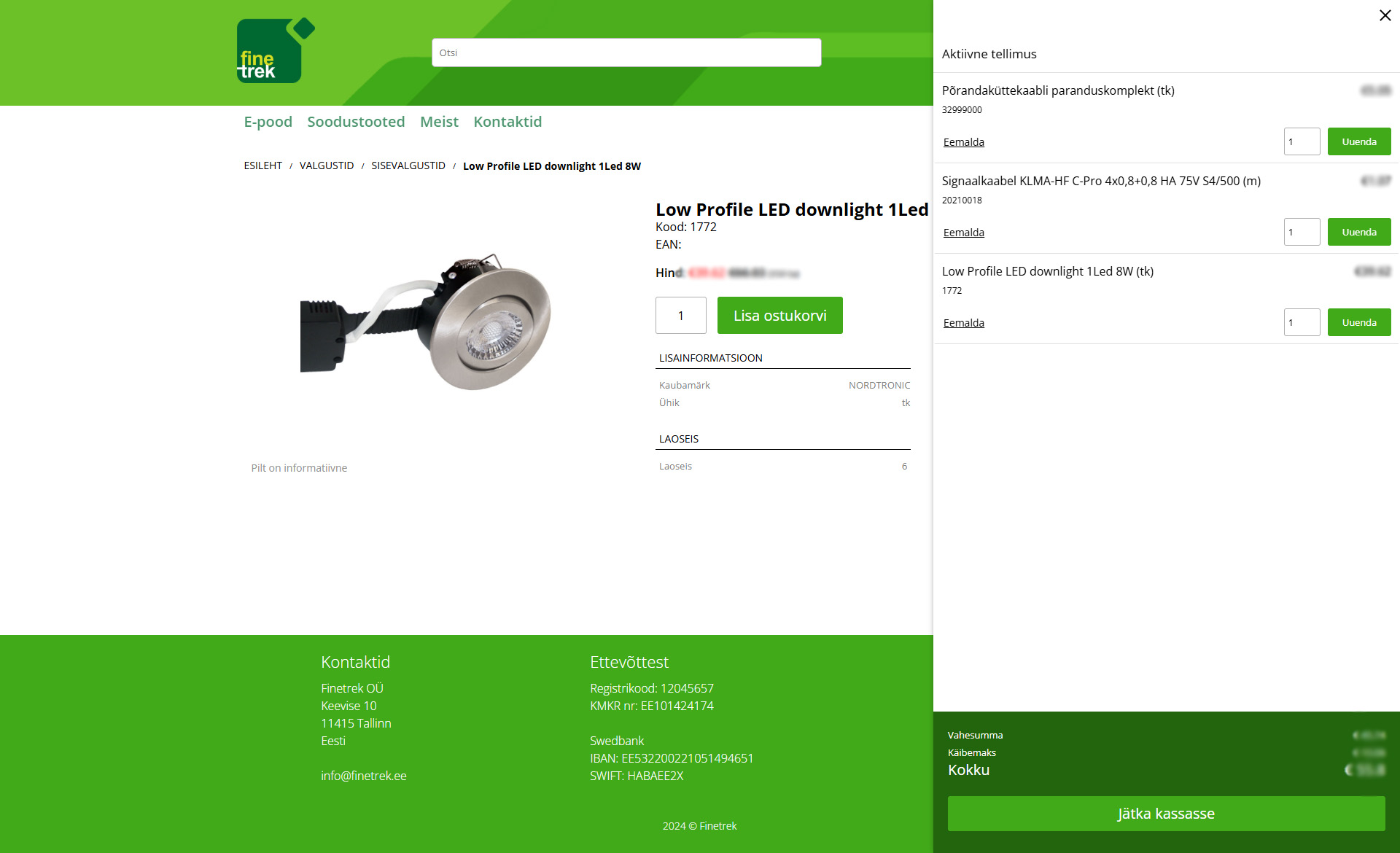Open the info@finetrek.ee email link
Screen dimensions: 1400x853
pos(363,776)
